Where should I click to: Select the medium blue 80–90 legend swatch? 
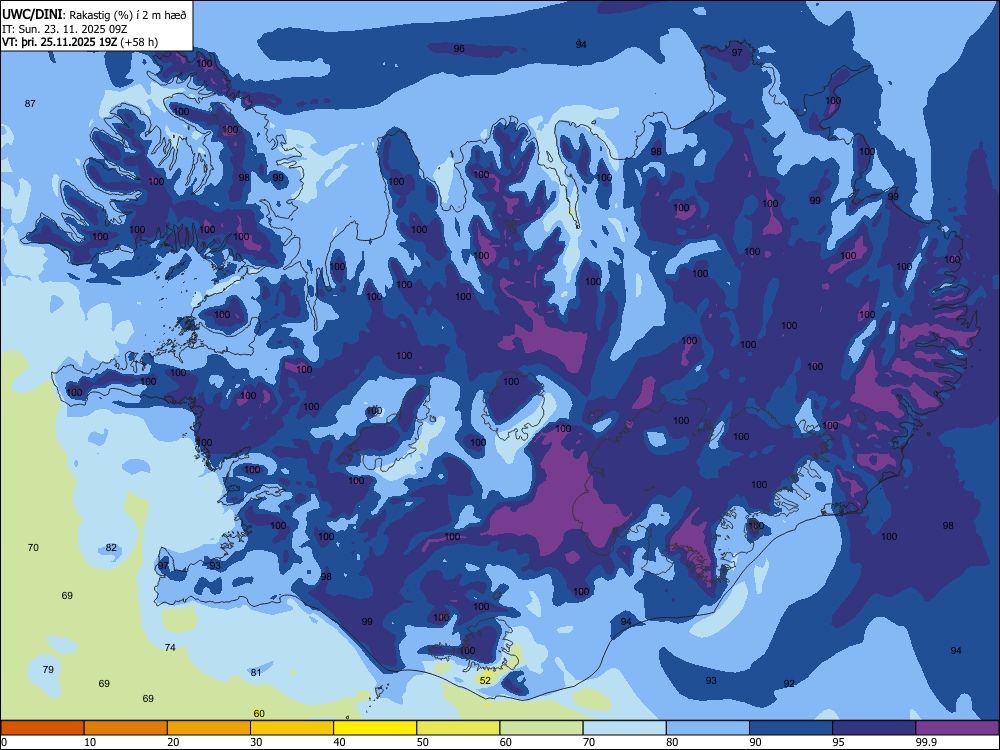click(708, 728)
